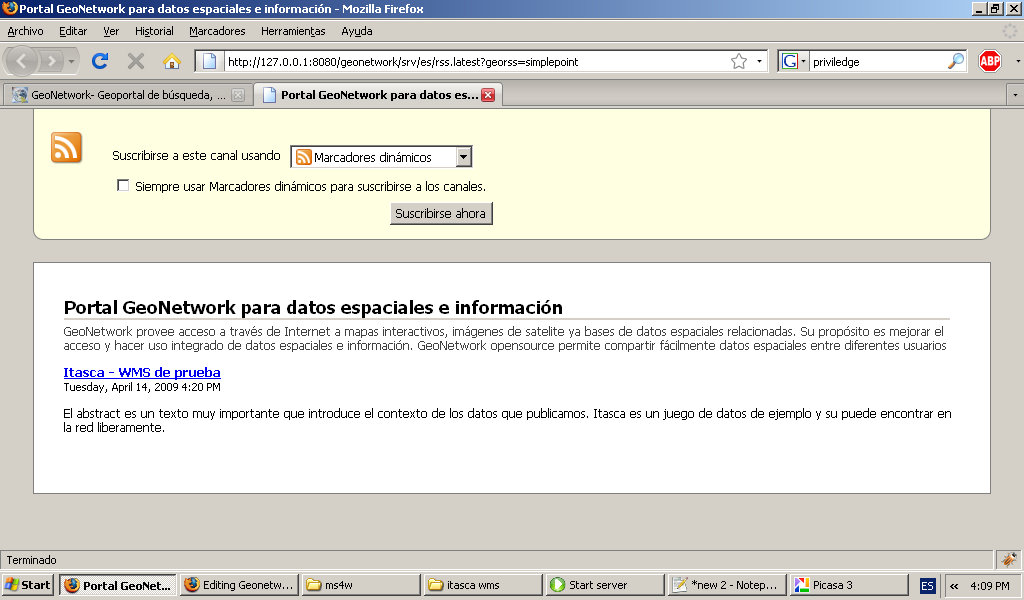
Task: Close the Portal GeoNetwork tab
Action: tap(488, 96)
